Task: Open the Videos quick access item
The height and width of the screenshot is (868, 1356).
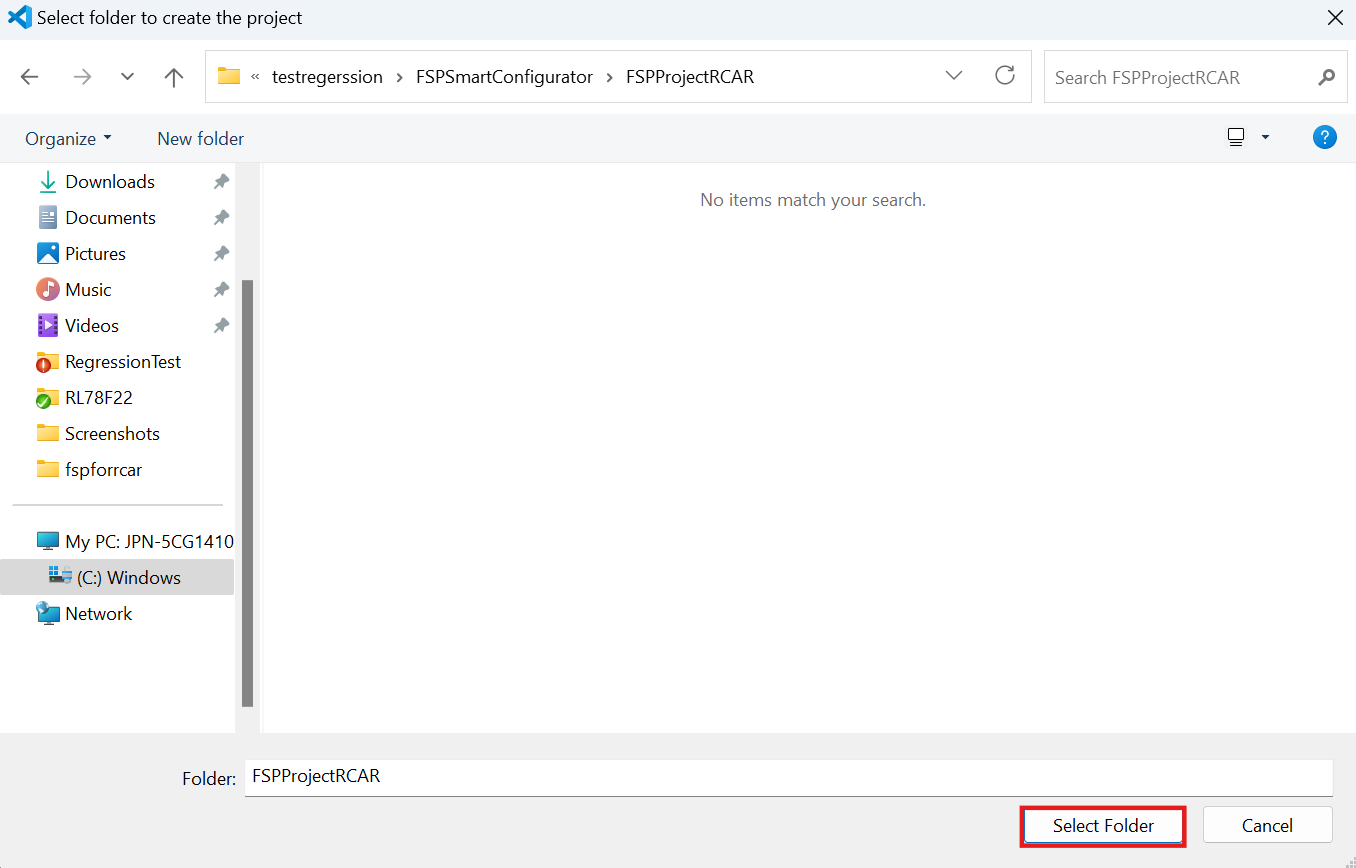Action: coord(91,326)
